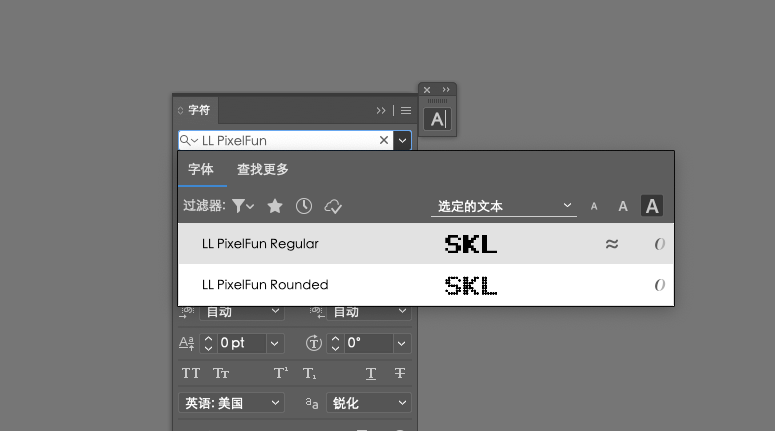The width and height of the screenshot is (775, 431).
Task: Show activated Adobe Fonts cloud filter
Action: (x=333, y=206)
